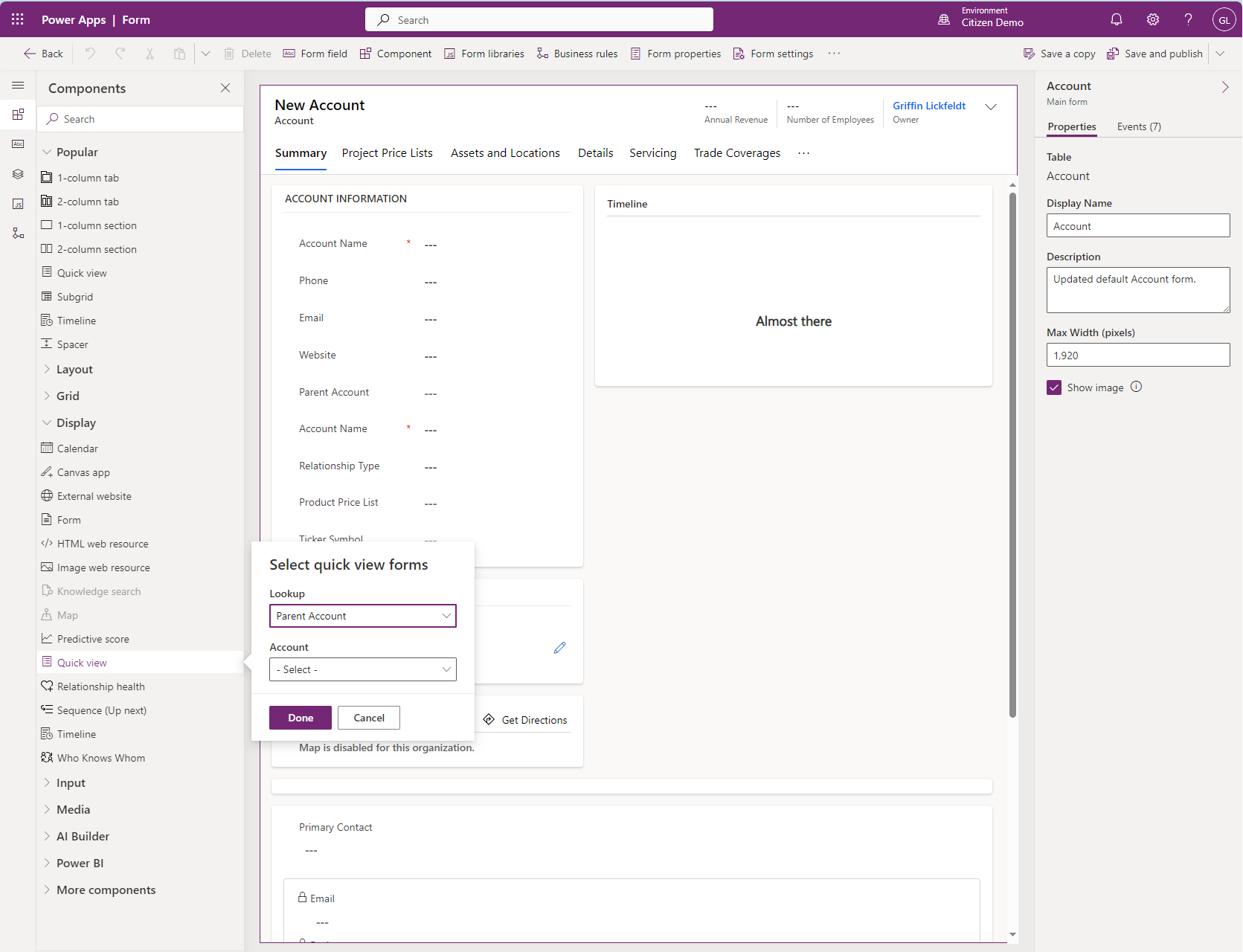Open the Lookup dropdown showing Parent Account

click(x=362, y=616)
